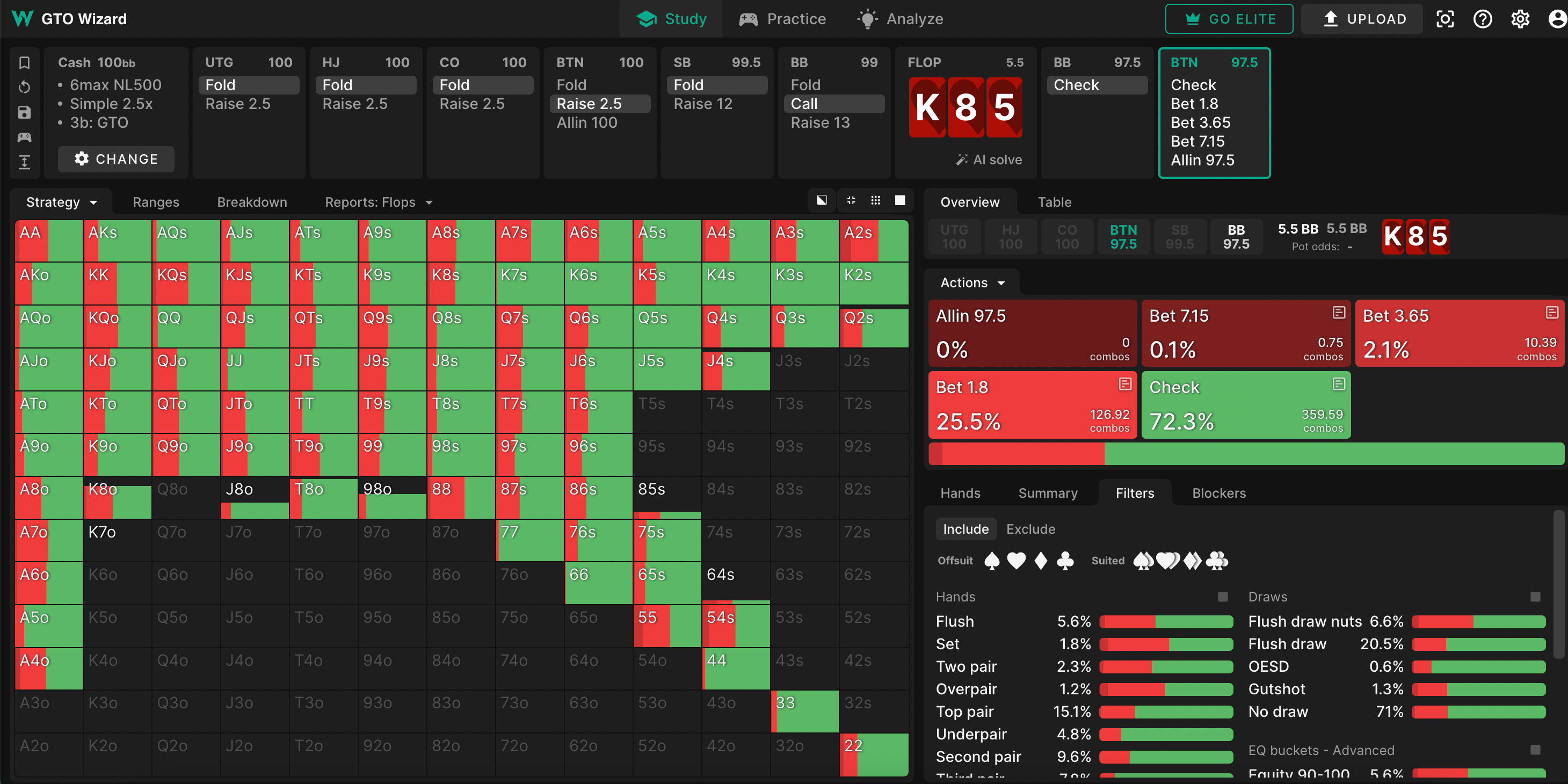Select the suited hearts filter icon
The image size is (1568, 784).
coord(1167,561)
